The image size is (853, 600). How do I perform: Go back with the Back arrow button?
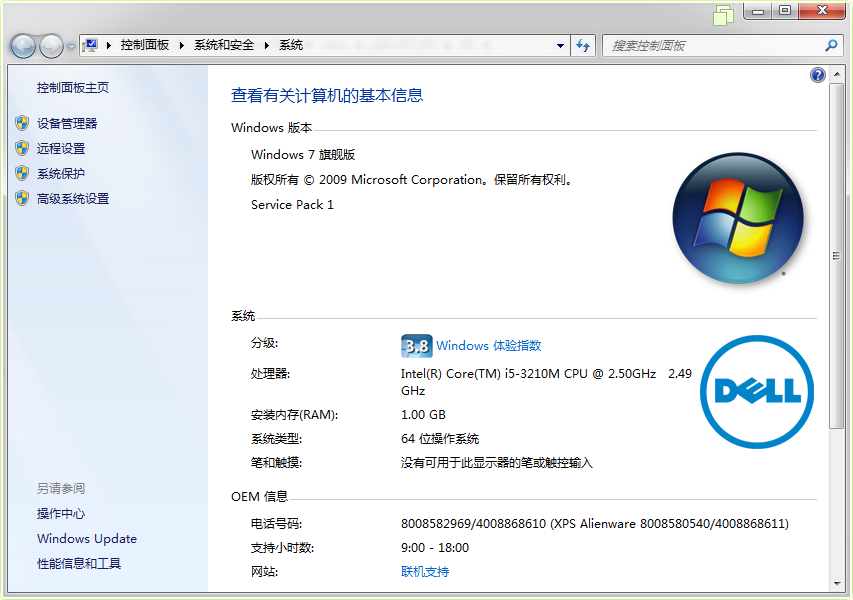tap(23, 46)
